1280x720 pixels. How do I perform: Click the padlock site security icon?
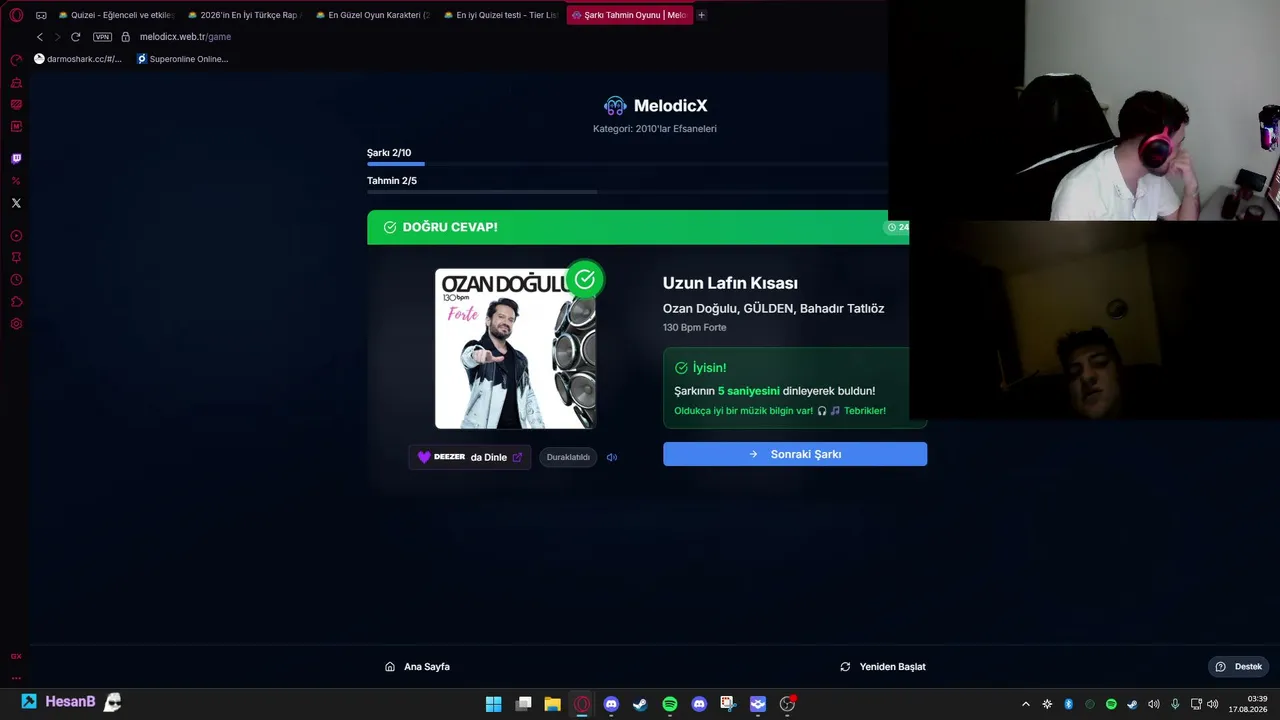pos(125,37)
